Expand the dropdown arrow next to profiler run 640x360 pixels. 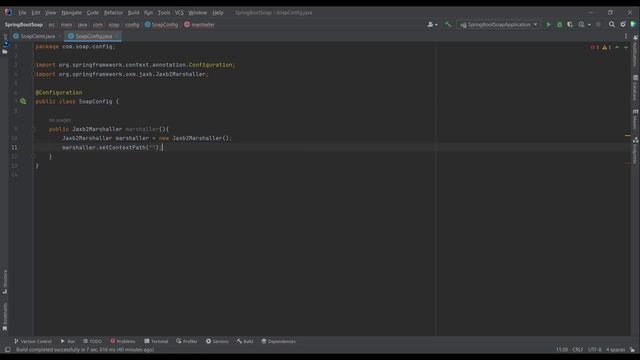click(x=589, y=25)
